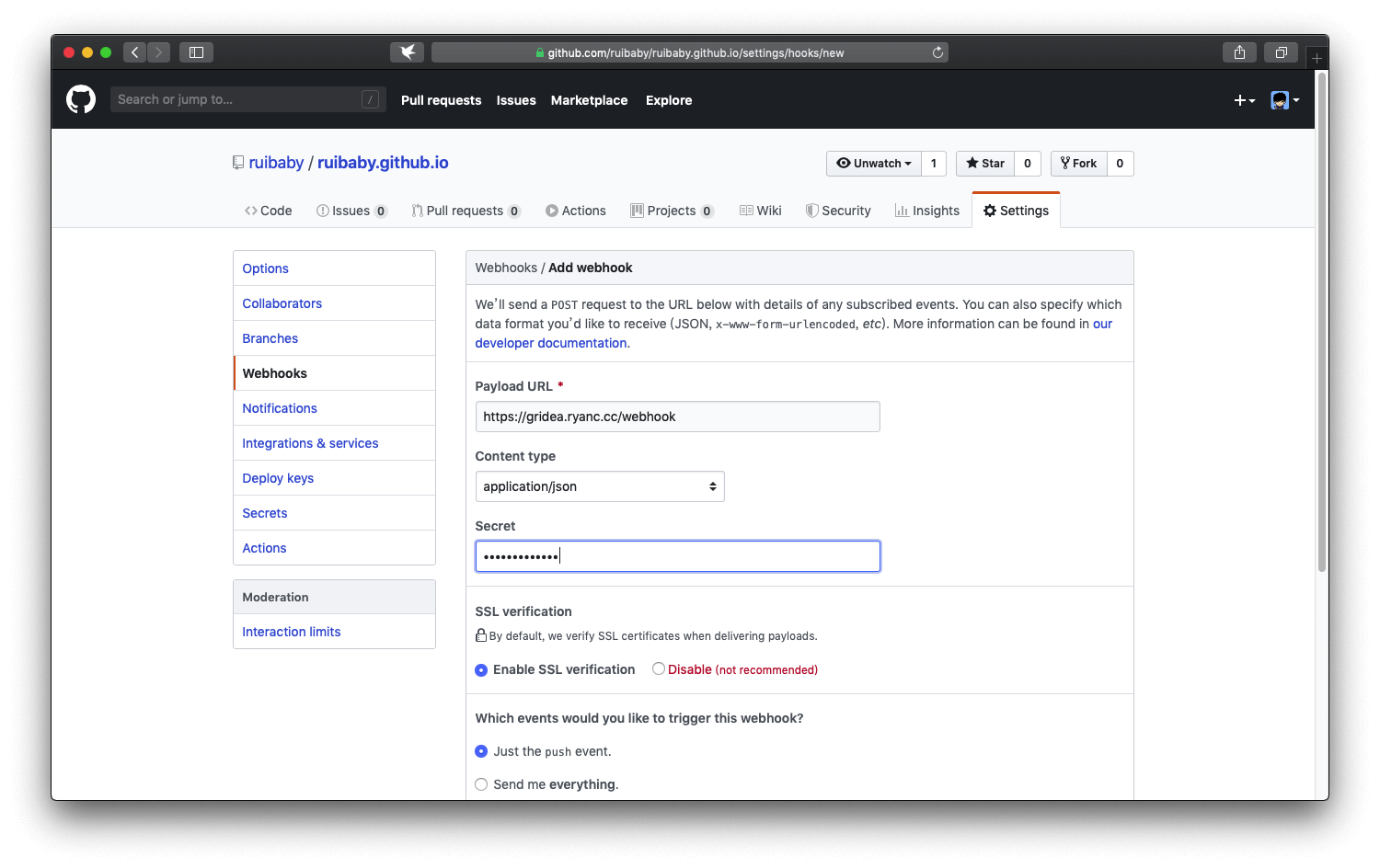
Task: Click the GitHub Octocat logo
Action: click(x=81, y=99)
